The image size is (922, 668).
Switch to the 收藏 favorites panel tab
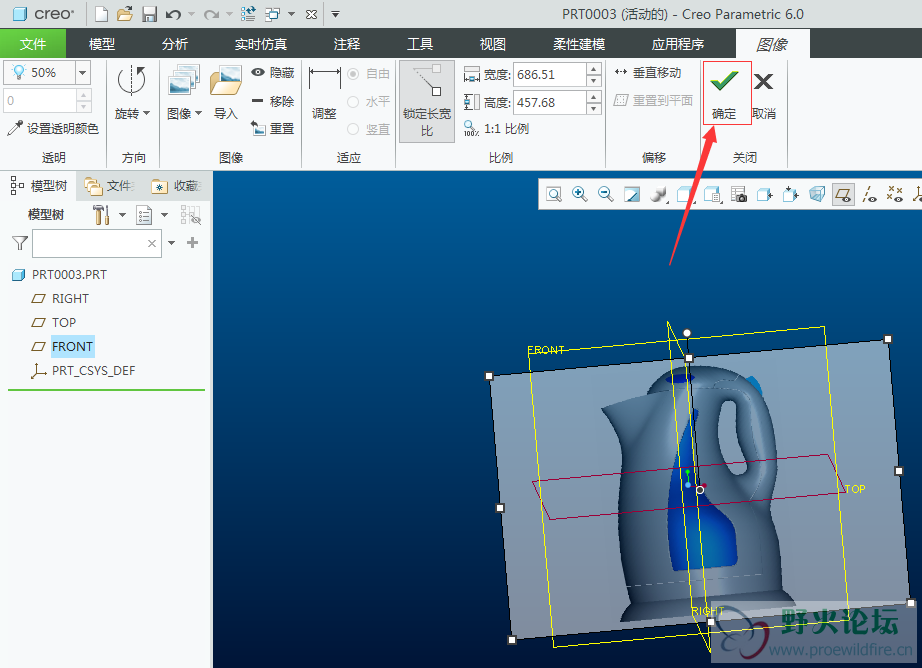[x=177, y=186]
